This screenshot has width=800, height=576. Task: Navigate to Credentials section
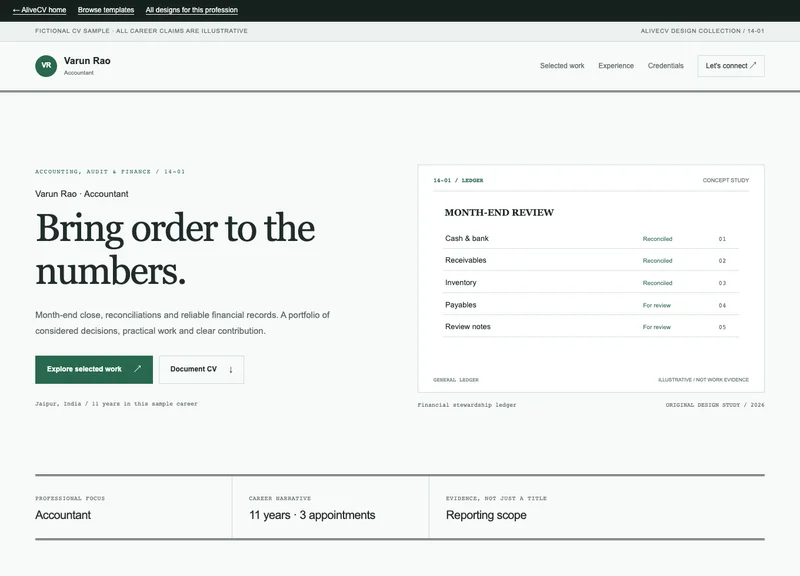point(665,66)
